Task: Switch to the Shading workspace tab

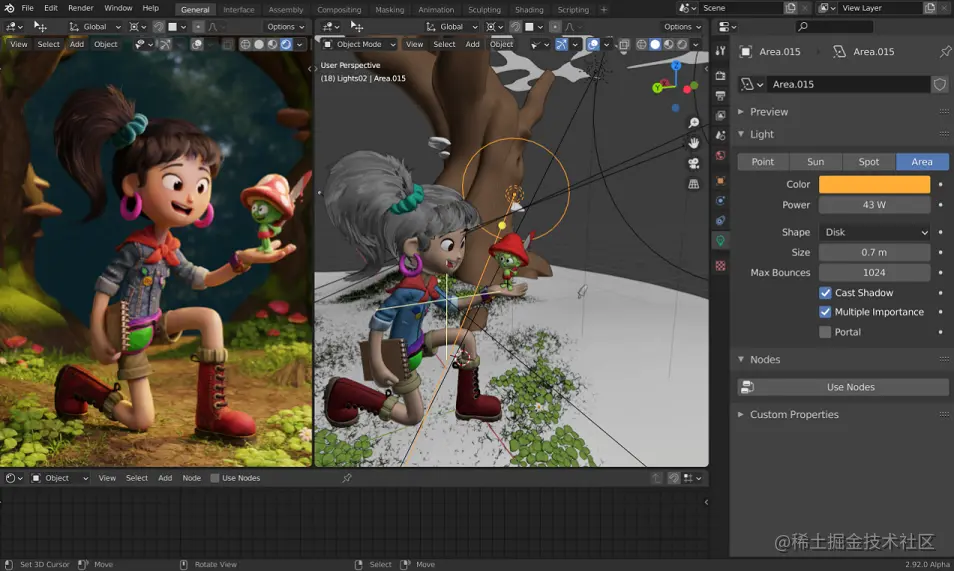Action: (529, 10)
